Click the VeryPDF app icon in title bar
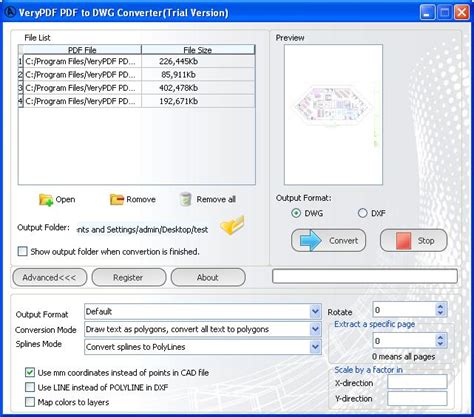474x417 pixels. pos(10,12)
